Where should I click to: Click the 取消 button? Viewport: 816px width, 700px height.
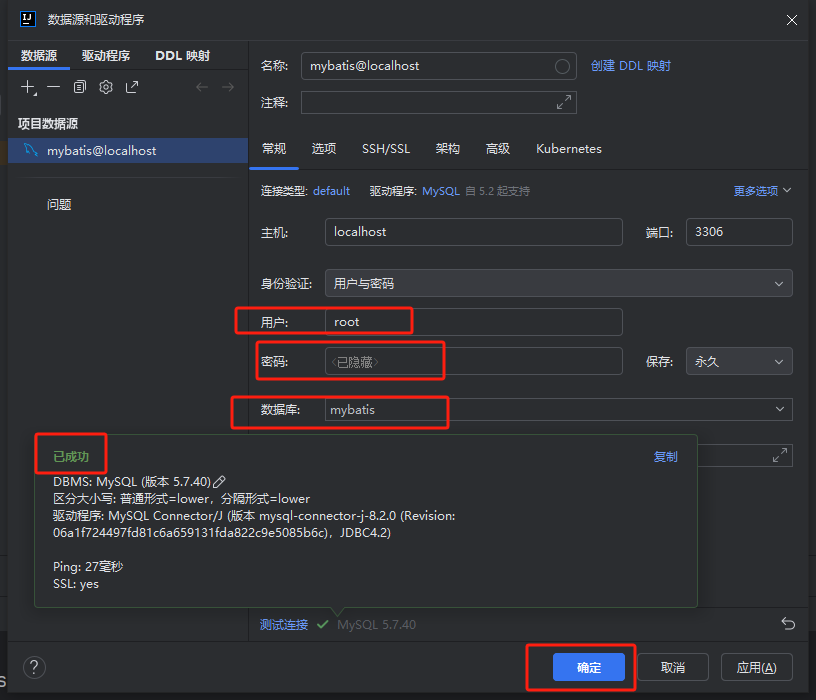(x=673, y=667)
